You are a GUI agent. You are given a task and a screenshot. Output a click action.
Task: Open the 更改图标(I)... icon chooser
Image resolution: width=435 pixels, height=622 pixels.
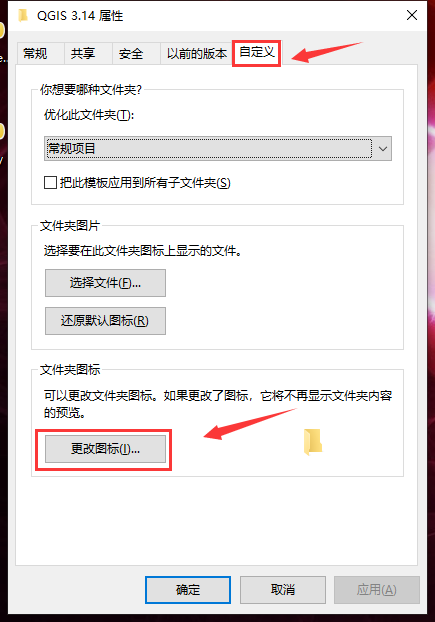pos(105,449)
